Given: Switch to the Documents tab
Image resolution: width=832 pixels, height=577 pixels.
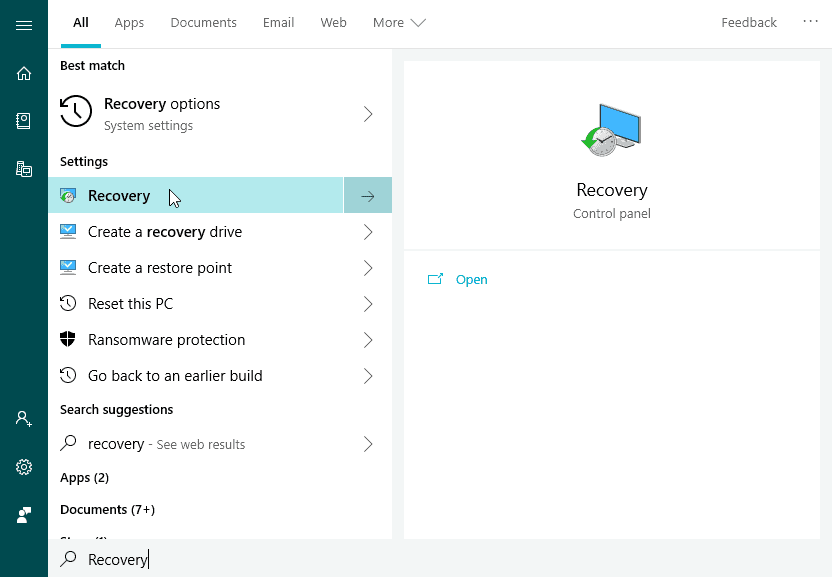Looking at the screenshot, I should pyautogui.click(x=203, y=23).
